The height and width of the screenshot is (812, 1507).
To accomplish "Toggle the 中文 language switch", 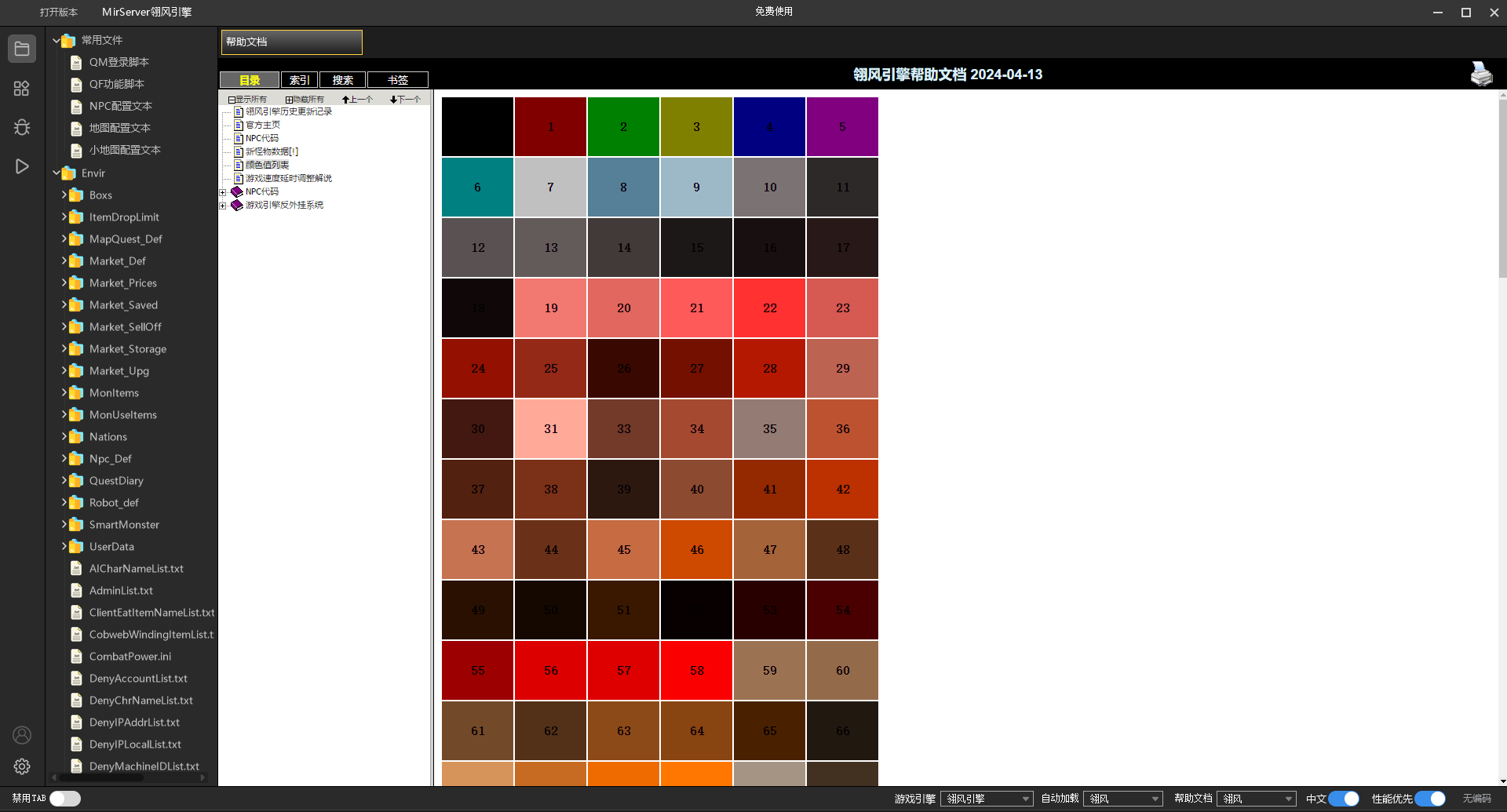I will tap(1344, 798).
